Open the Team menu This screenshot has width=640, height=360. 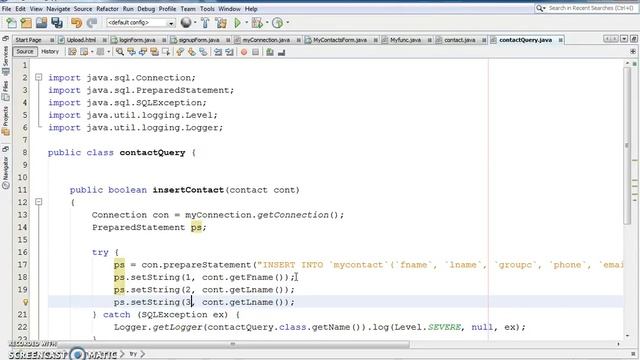point(188,9)
